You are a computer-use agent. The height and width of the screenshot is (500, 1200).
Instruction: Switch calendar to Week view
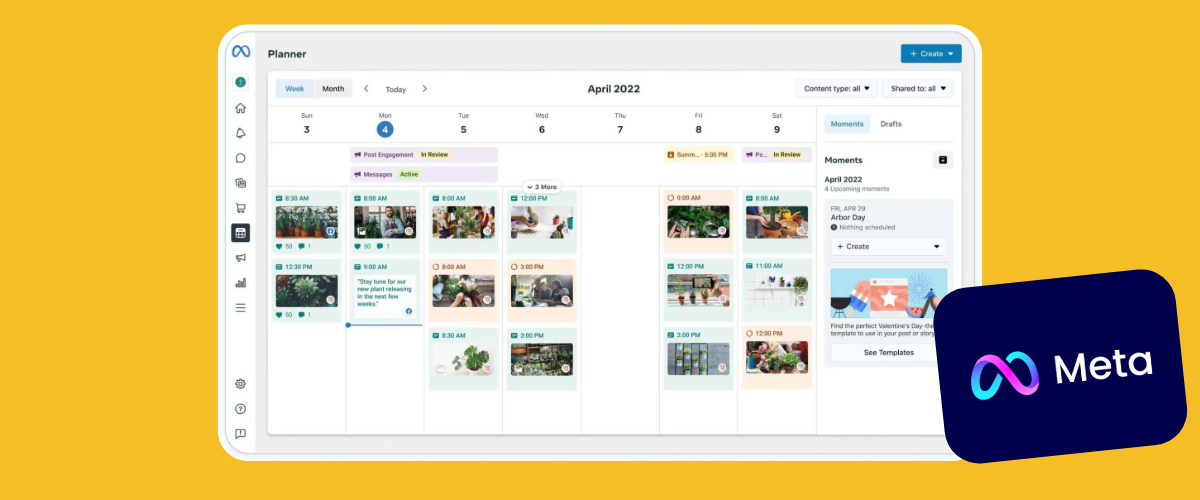tap(295, 88)
